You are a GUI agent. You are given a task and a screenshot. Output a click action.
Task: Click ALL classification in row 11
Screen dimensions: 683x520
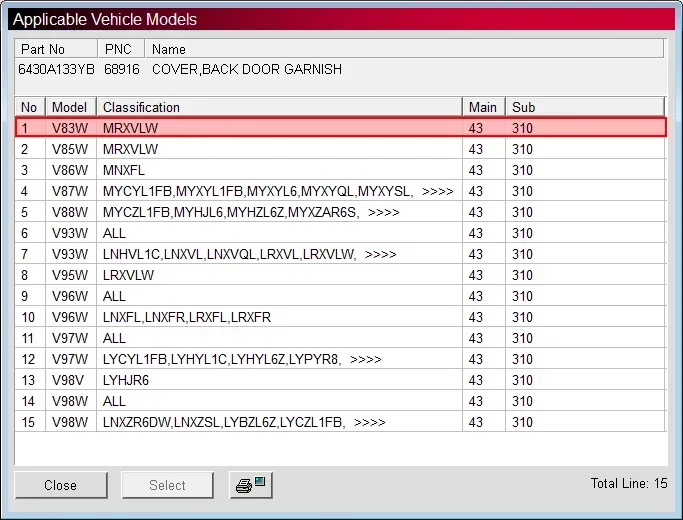[114, 338]
